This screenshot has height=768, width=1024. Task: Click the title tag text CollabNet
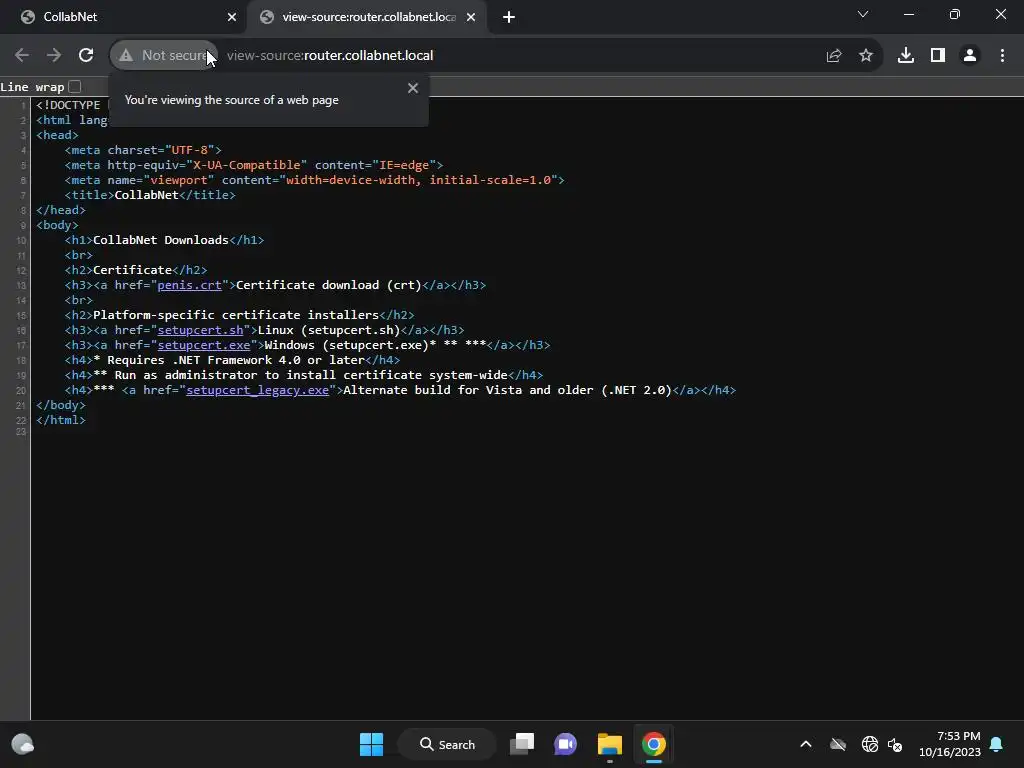tap(146, 195)
